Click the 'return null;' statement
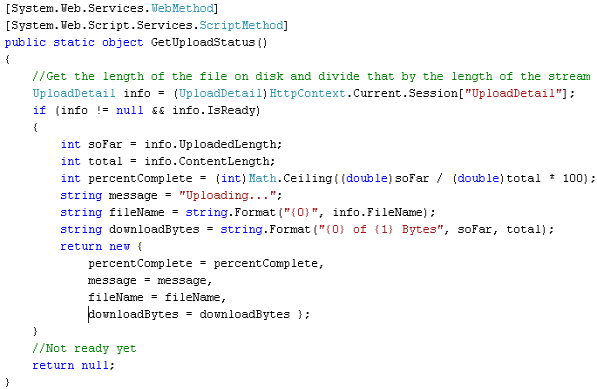Screen dimensions: 597x389 click(73, 365)
